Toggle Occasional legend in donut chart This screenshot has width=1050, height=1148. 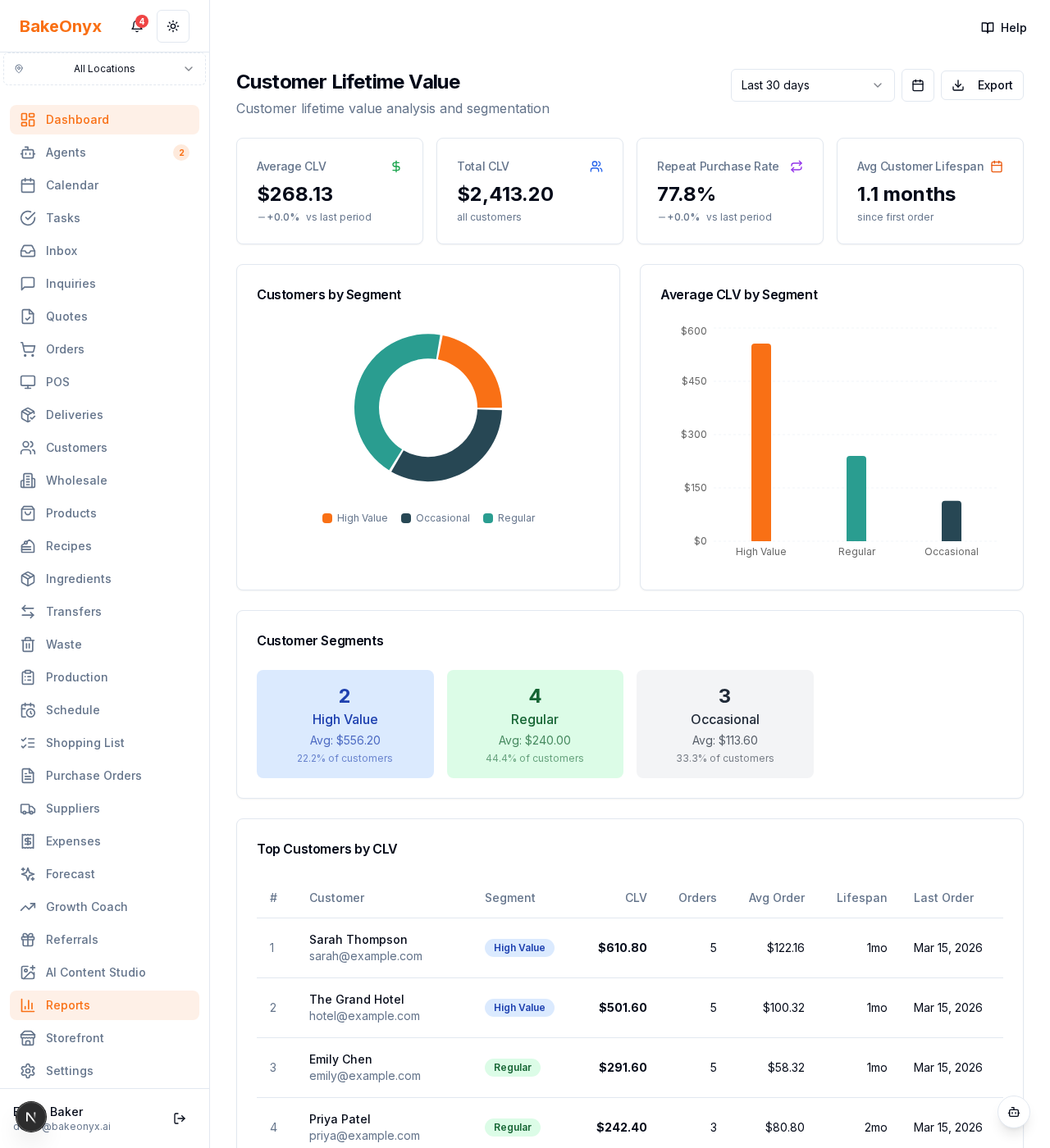(436, 518)
